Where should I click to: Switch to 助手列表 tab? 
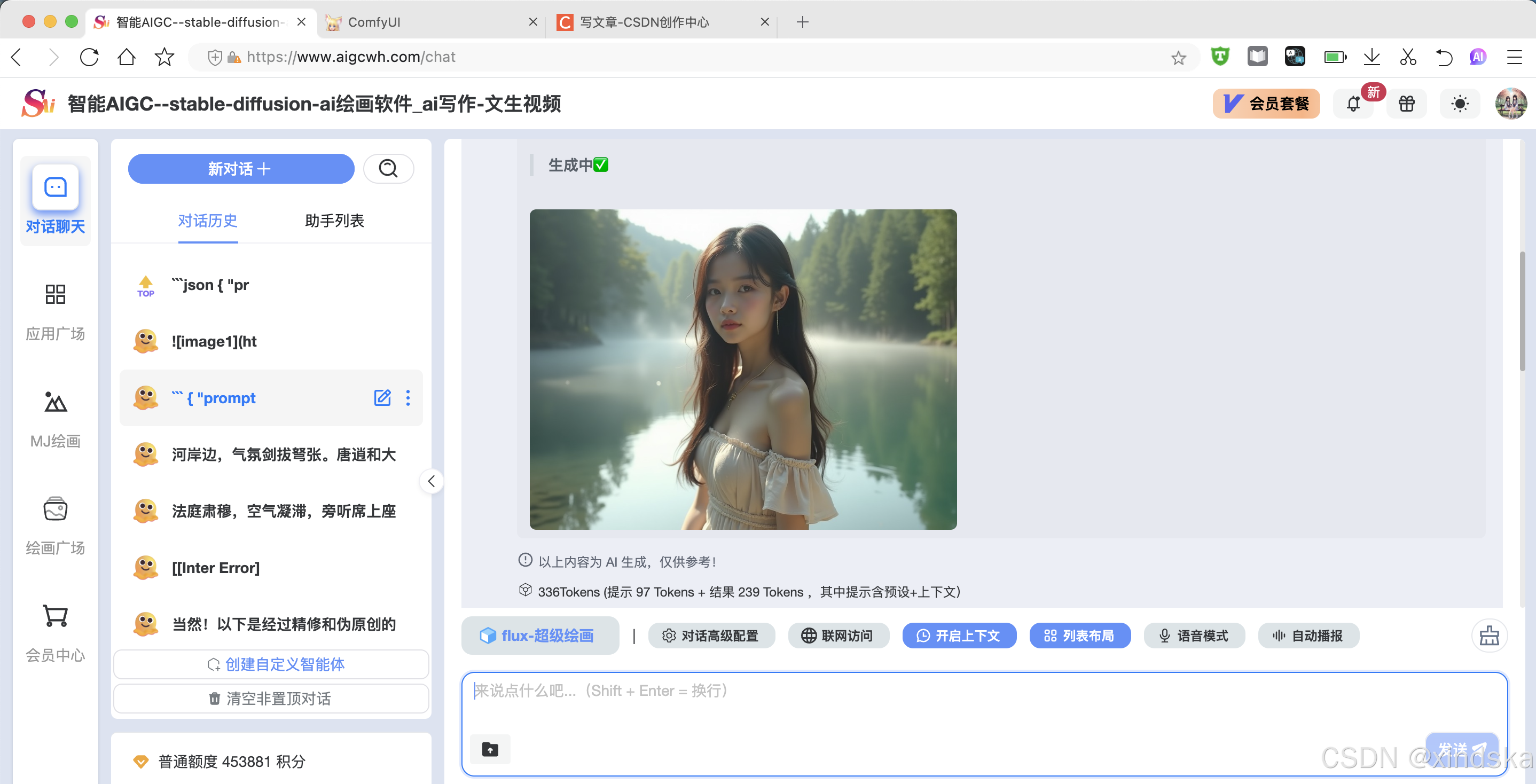click(x=334, y=221)
